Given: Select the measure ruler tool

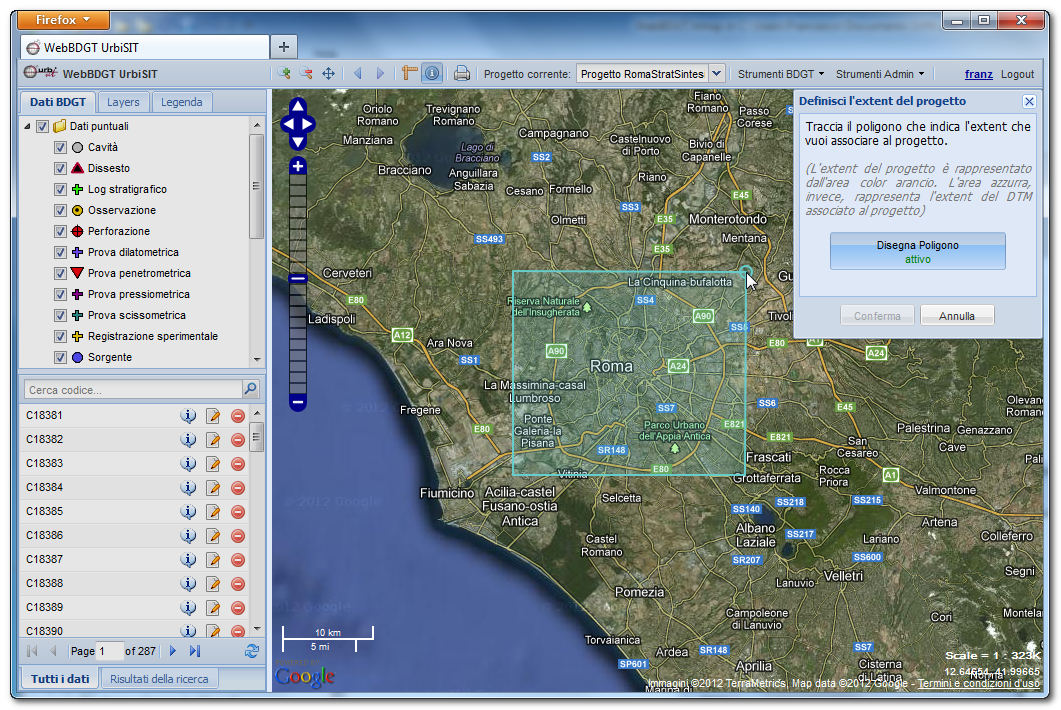Looking at the screenshot, I should point(409,73).
